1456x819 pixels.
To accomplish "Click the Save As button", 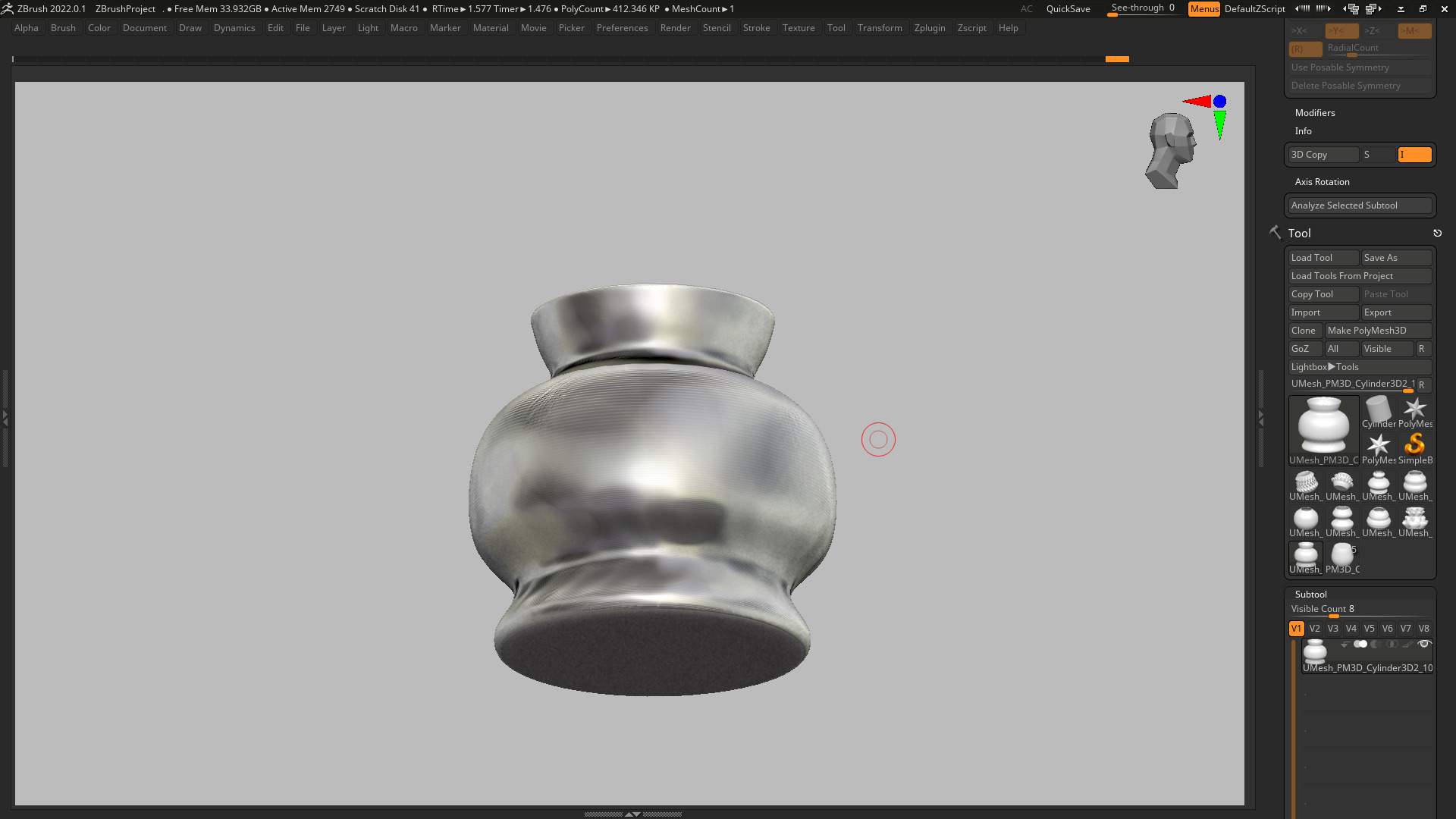I will coord(1397,258).
